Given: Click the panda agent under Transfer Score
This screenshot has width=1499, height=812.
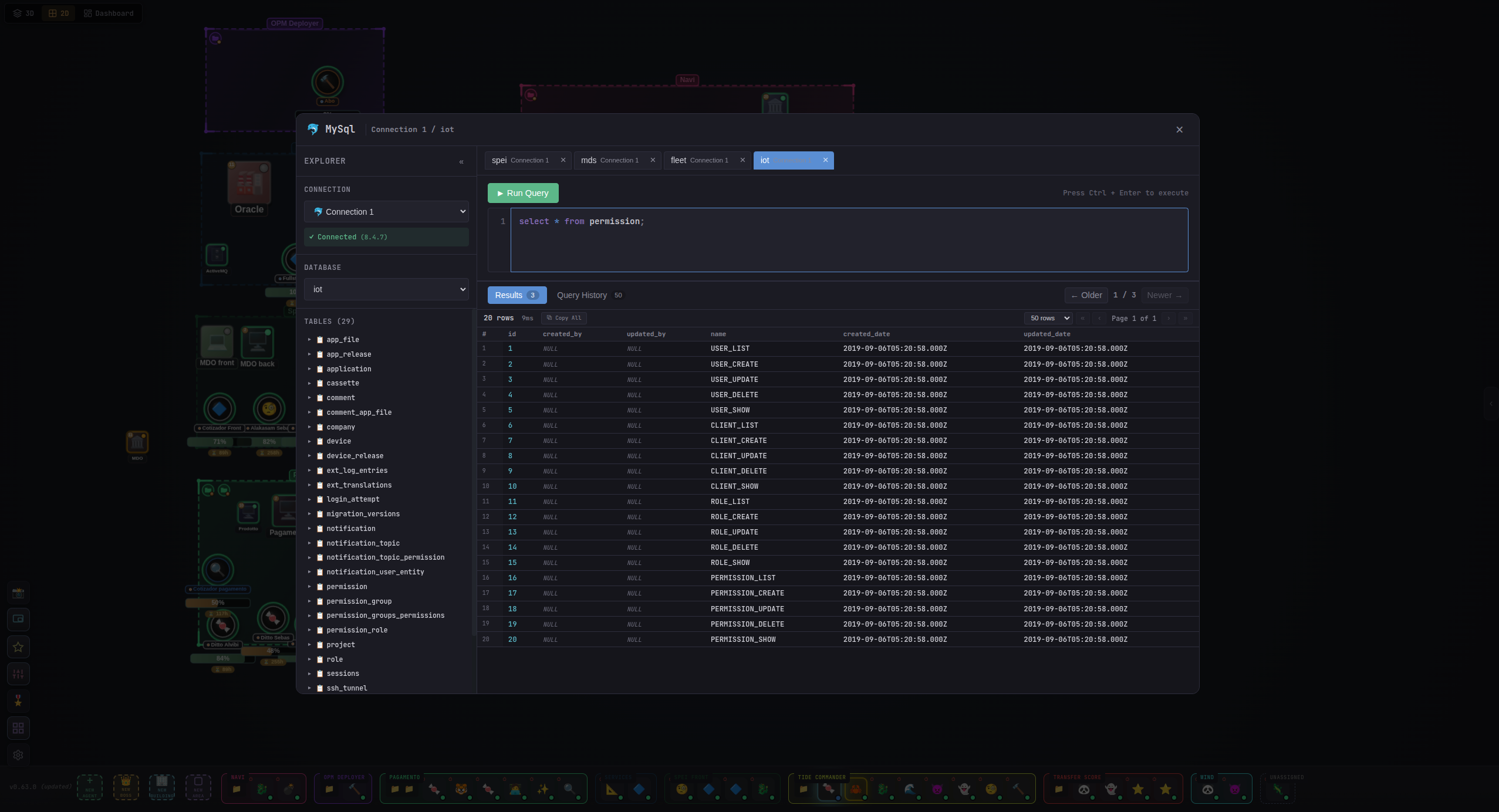Looking at the screenshot, I should pyautogui.click(x=1084, y=790).
